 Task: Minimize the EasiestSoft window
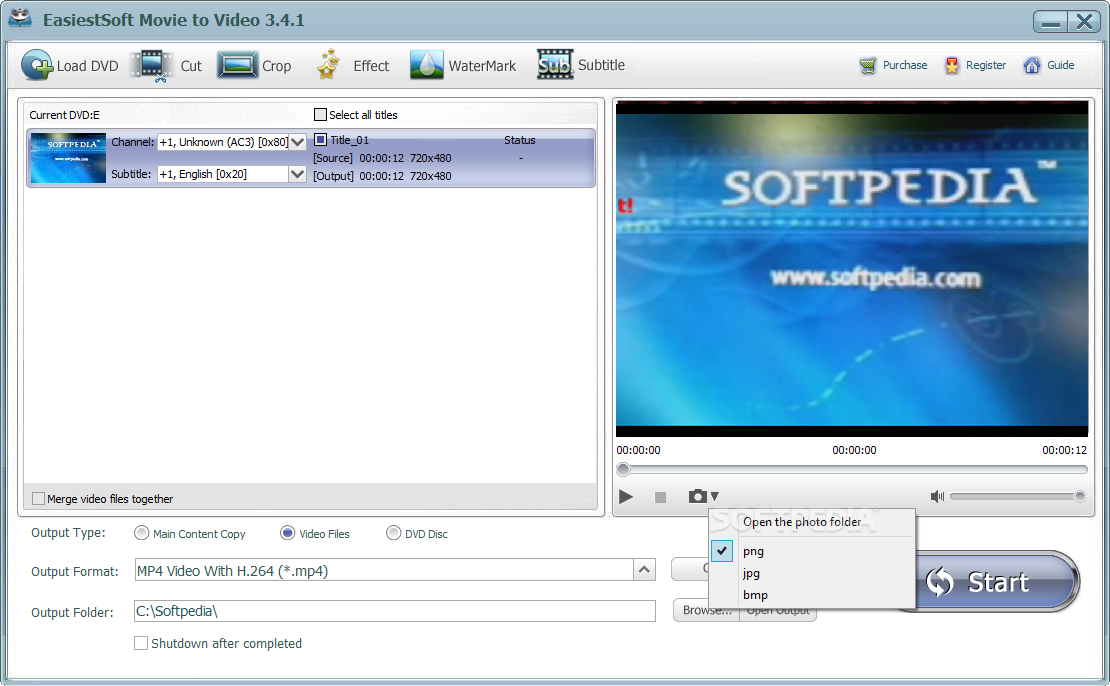click(1051, 22)
